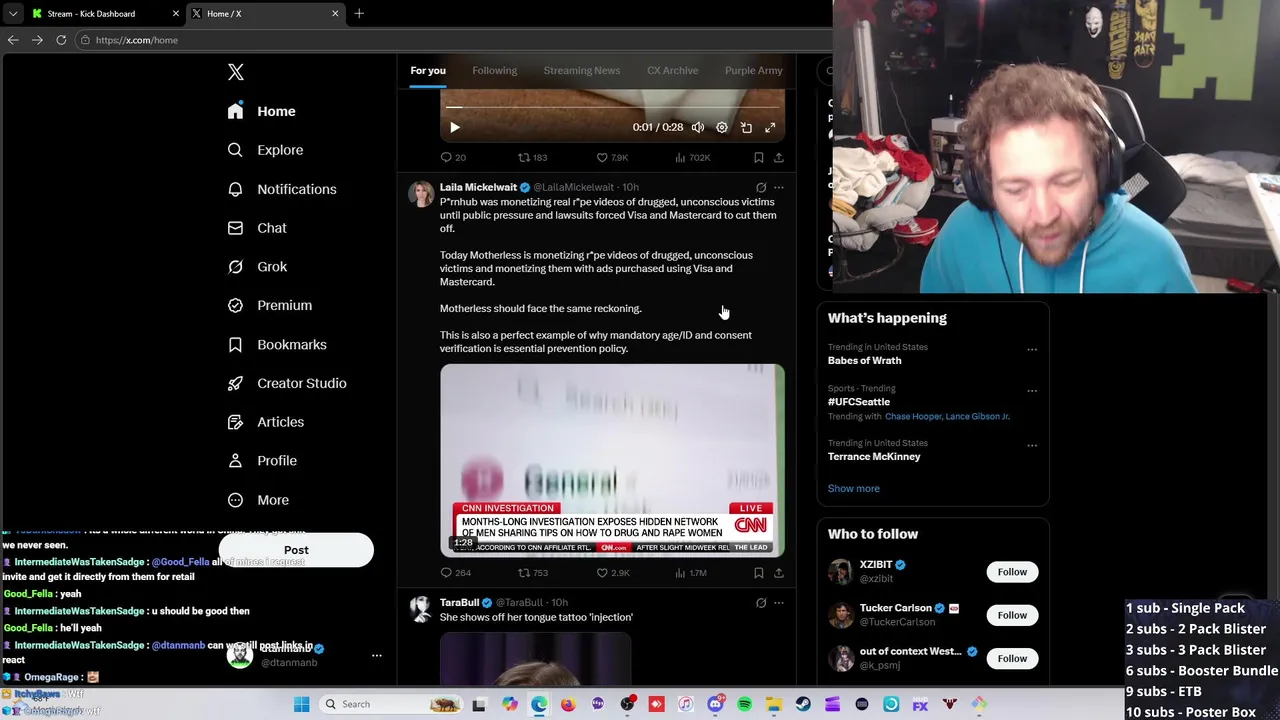Viewport: 1280px width, 720px height.
Task: Toggle picture-in-picture on top video
Action: click(x=746, y=128)
